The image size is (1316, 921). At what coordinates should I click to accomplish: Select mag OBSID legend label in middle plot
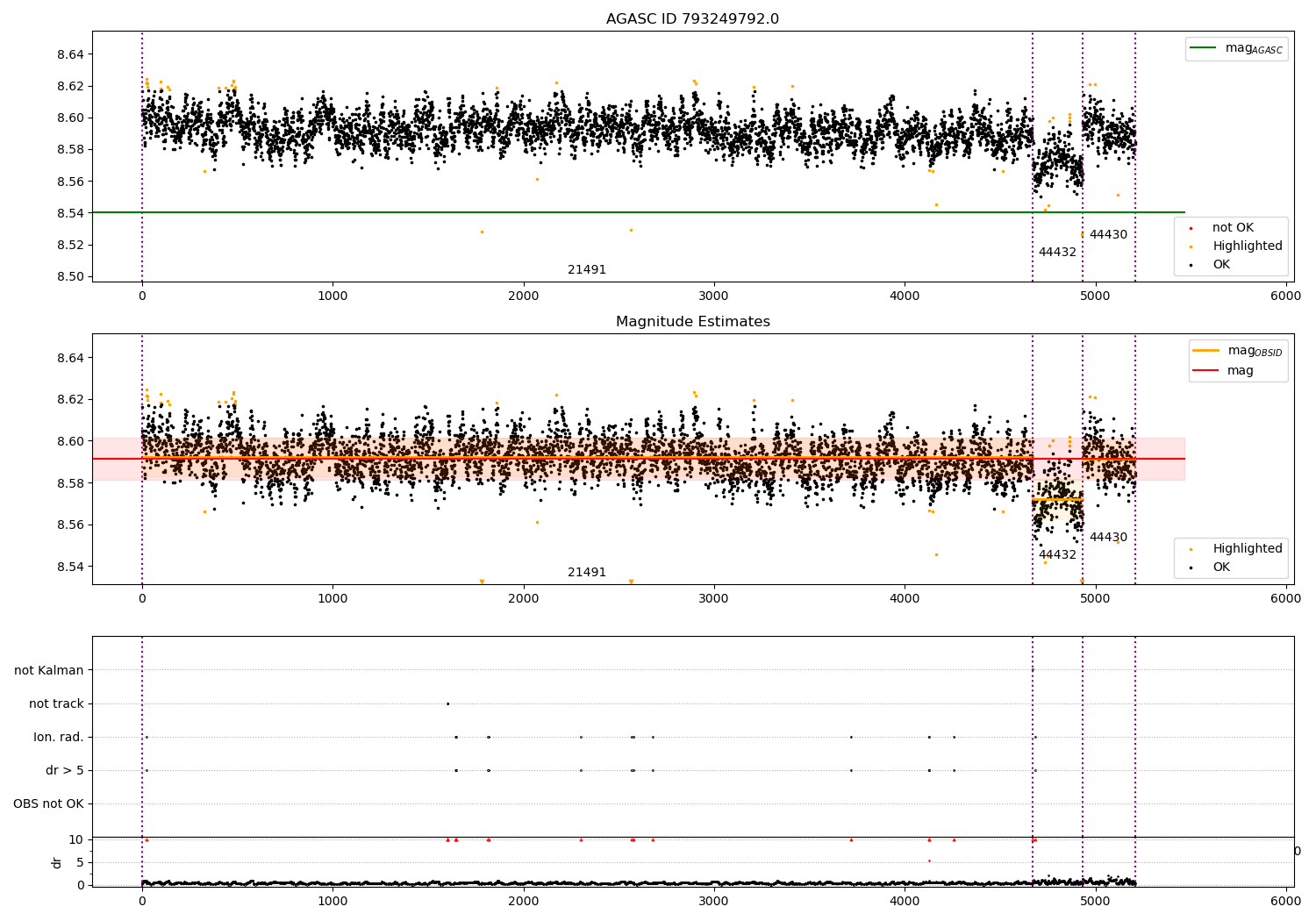pyautogui.click(x=1255, y=351)
